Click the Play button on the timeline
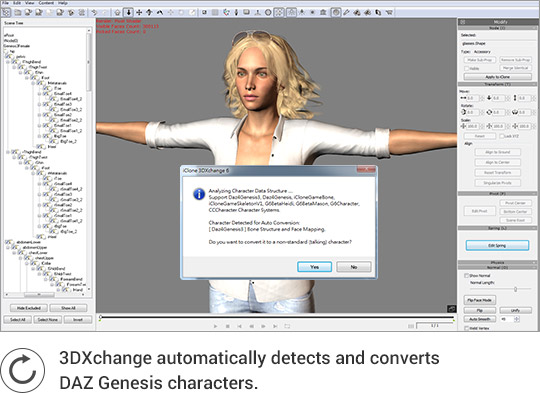Viewport: 540px width, 393px height. 215,326
